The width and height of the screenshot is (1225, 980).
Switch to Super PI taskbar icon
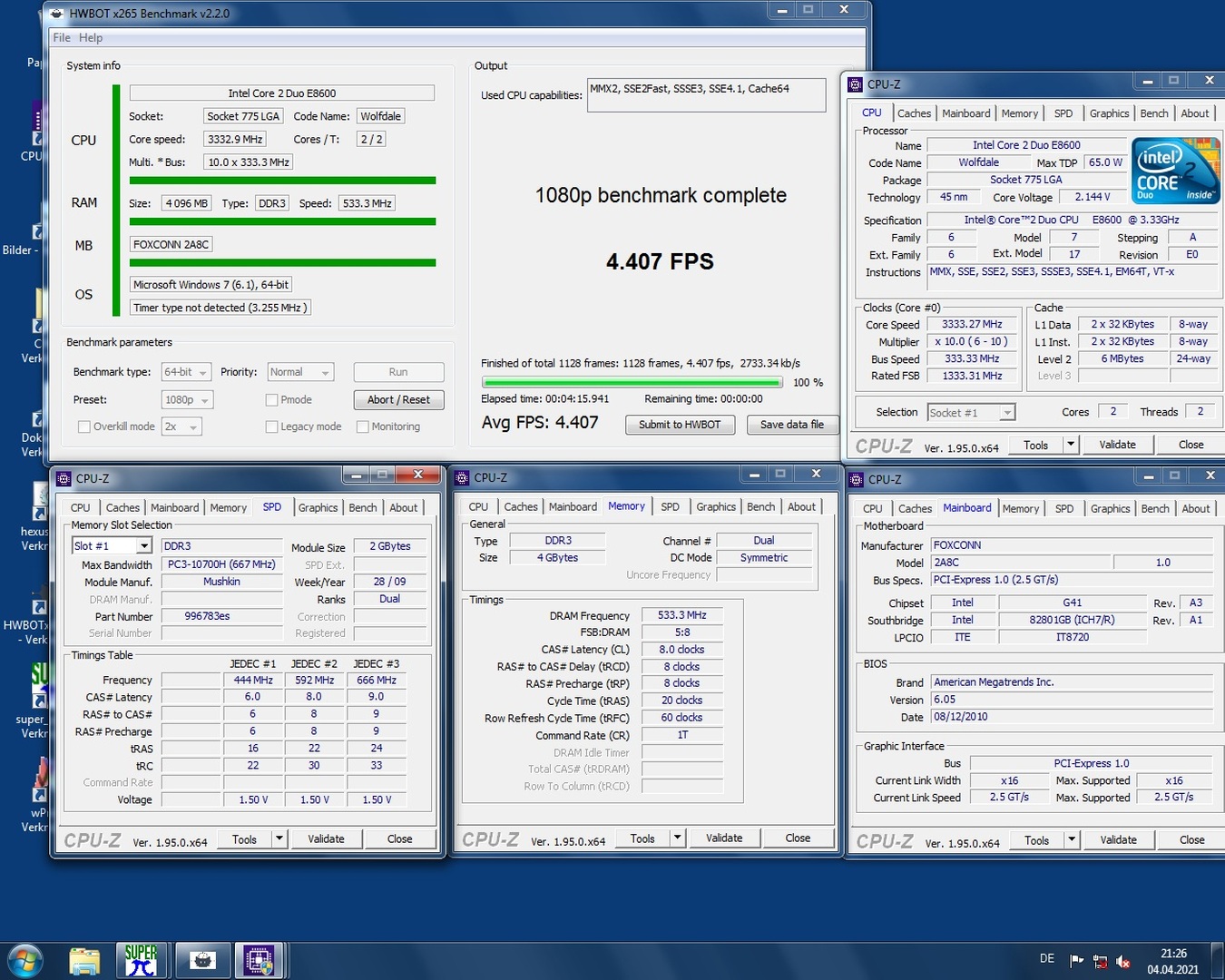point(141,961)
